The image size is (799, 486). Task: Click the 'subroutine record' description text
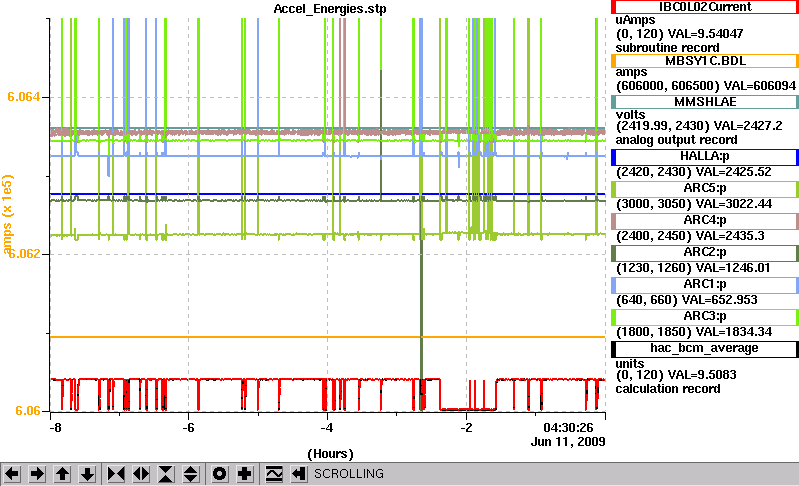[667, 48]
